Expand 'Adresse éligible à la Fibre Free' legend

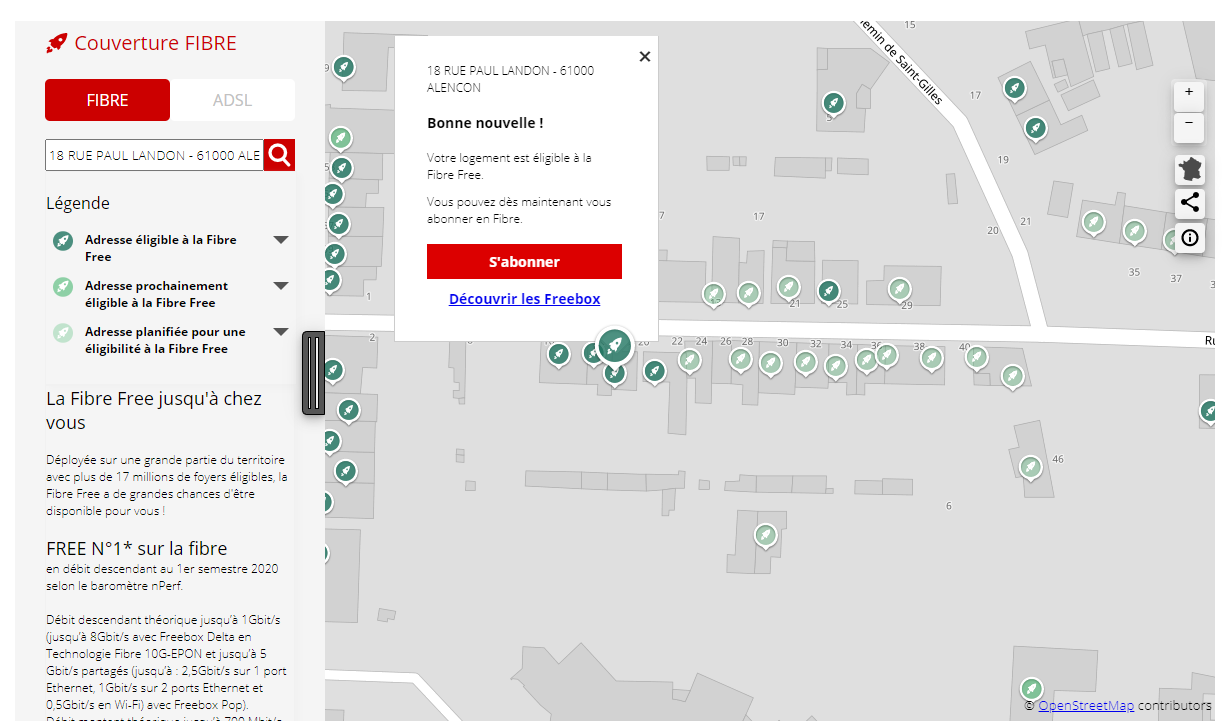click(281, 240)
